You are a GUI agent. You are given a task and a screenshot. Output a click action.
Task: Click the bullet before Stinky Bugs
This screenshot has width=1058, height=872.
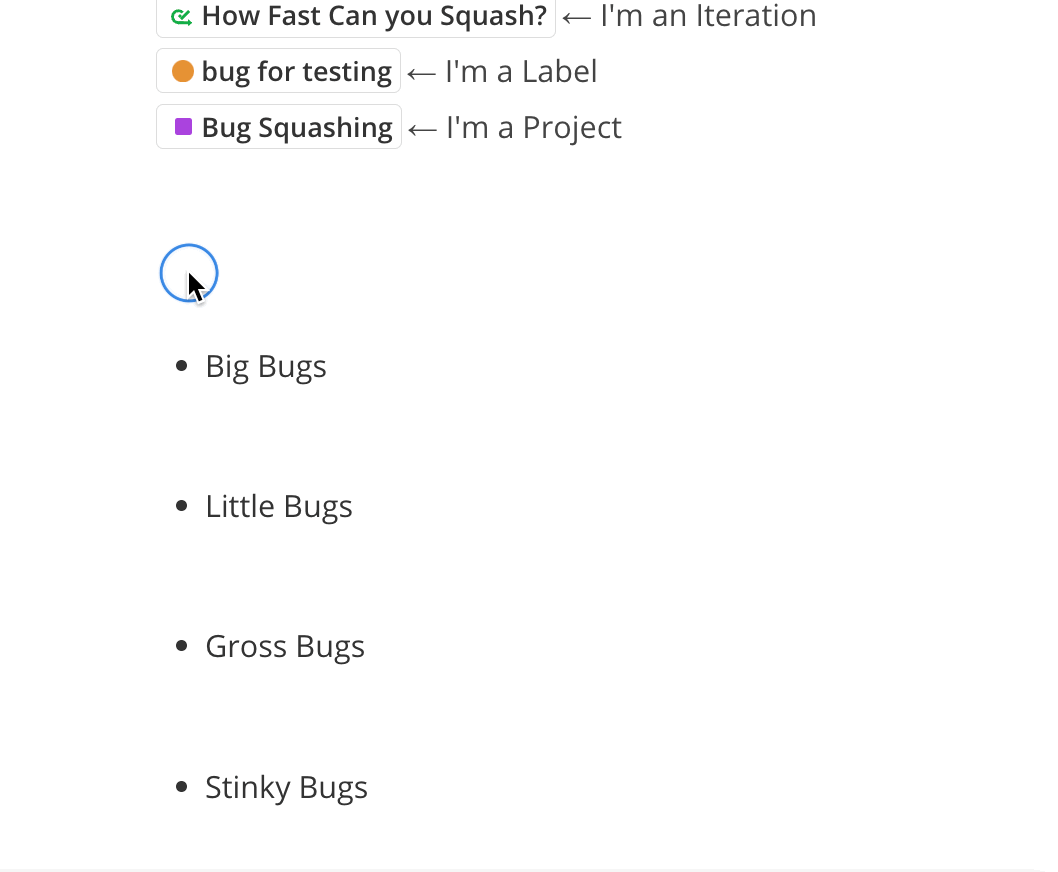(x=181, y=787)
